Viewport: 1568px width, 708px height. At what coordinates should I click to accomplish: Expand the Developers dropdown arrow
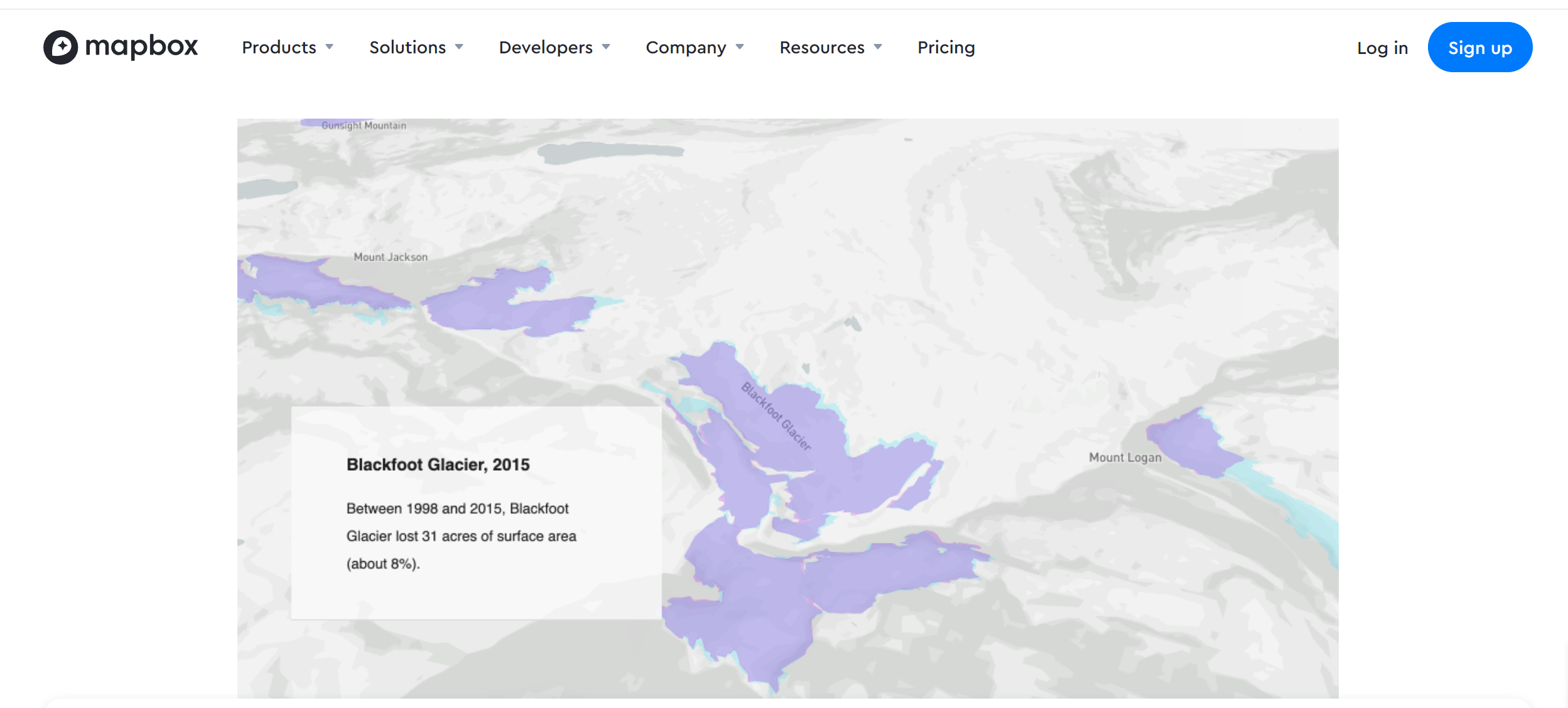[x=606, y=47]
